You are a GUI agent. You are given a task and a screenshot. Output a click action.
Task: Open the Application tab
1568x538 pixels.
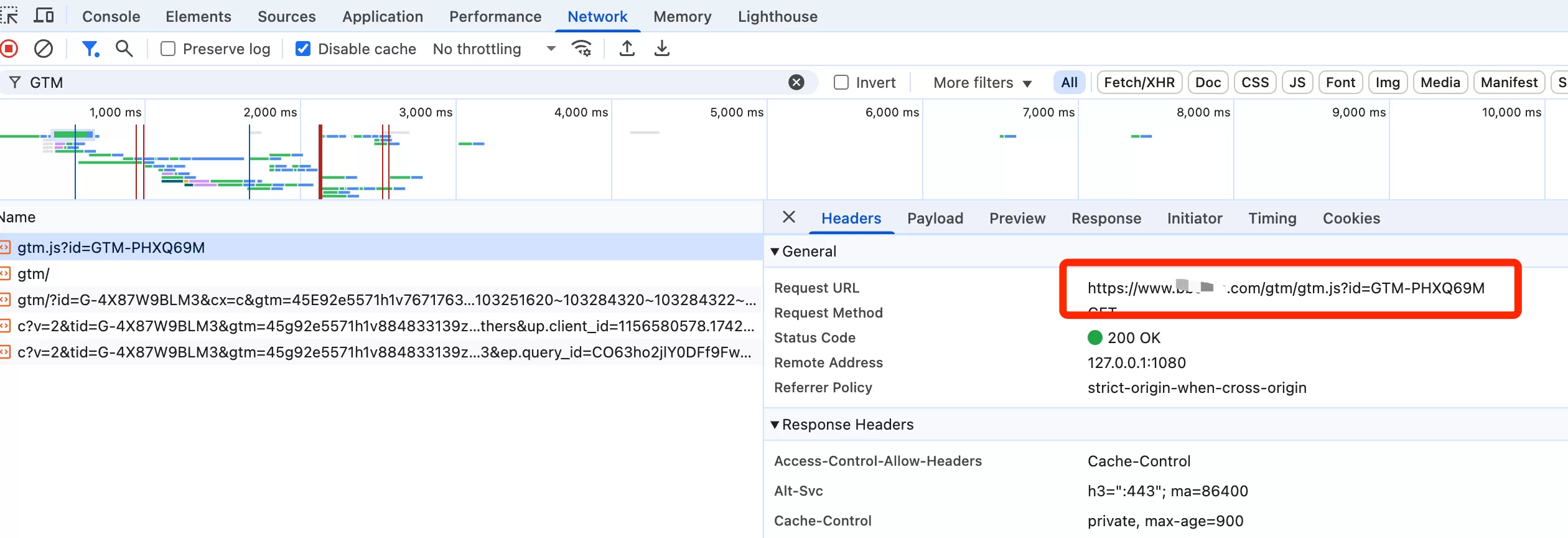(383, 16)
